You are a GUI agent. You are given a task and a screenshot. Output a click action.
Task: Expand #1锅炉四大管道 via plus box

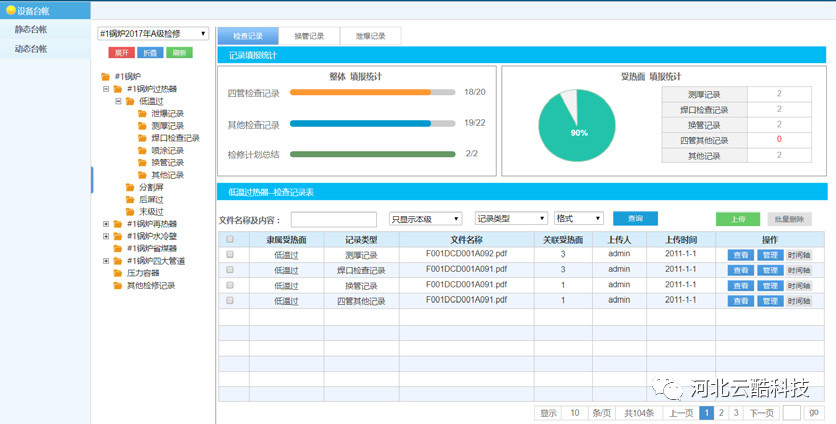(106, 261)
